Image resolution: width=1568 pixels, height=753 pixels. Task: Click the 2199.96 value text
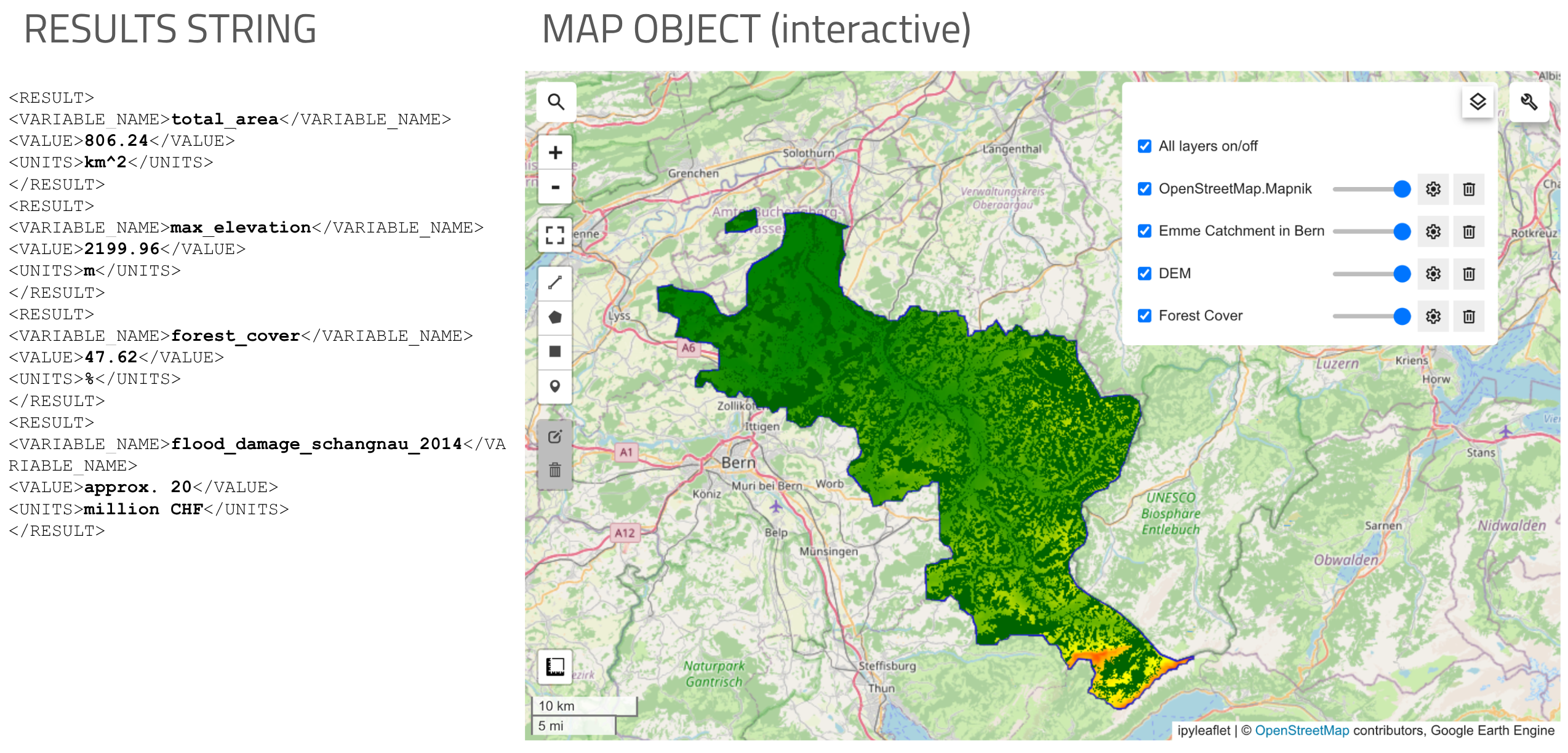122,249
